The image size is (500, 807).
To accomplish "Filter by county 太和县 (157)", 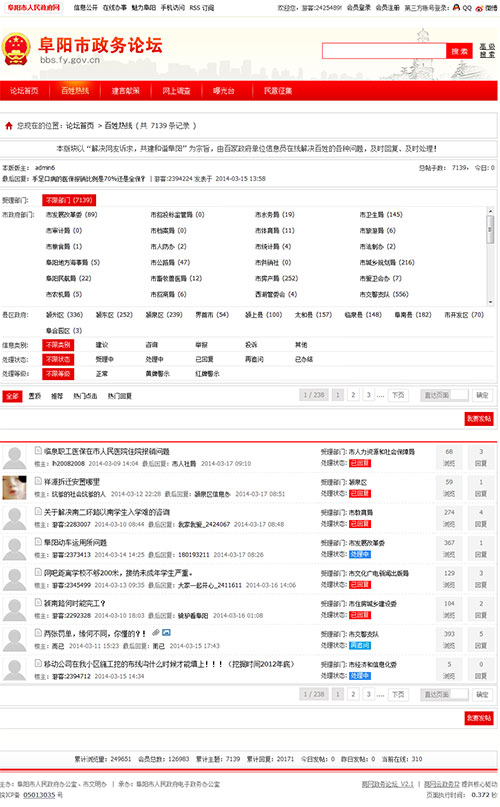I will point(314,314).
